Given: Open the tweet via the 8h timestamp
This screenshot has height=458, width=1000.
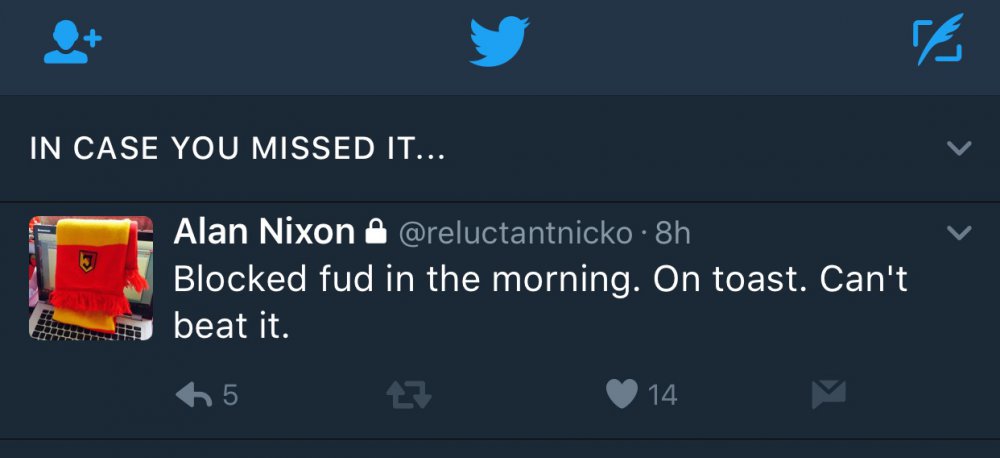Looking at the screenshot, I should pos(673,234).
